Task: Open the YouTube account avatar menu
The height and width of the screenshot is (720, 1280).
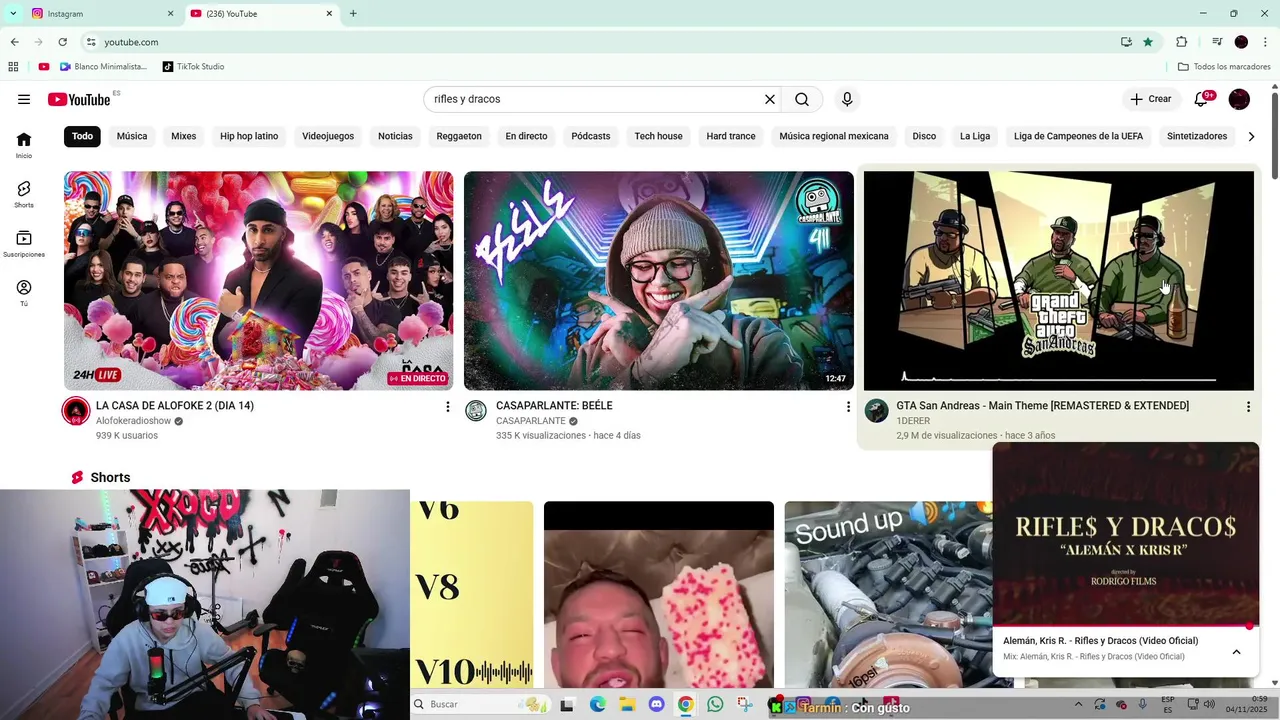Action: click(x=1239, y=99)
